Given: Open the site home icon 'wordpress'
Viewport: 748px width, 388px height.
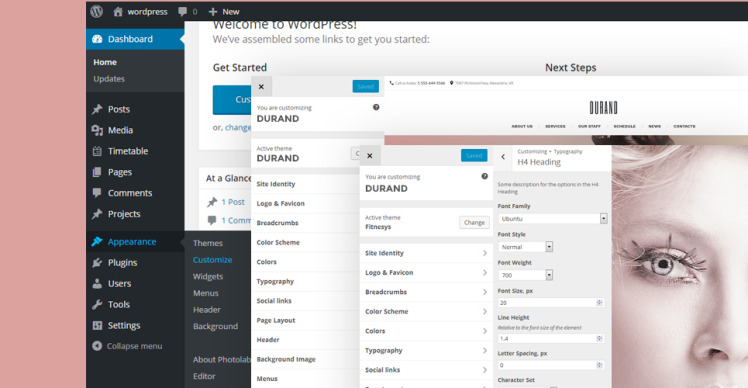Looking at the screenshot, I should pyautogui.click(x=118, y=12).
